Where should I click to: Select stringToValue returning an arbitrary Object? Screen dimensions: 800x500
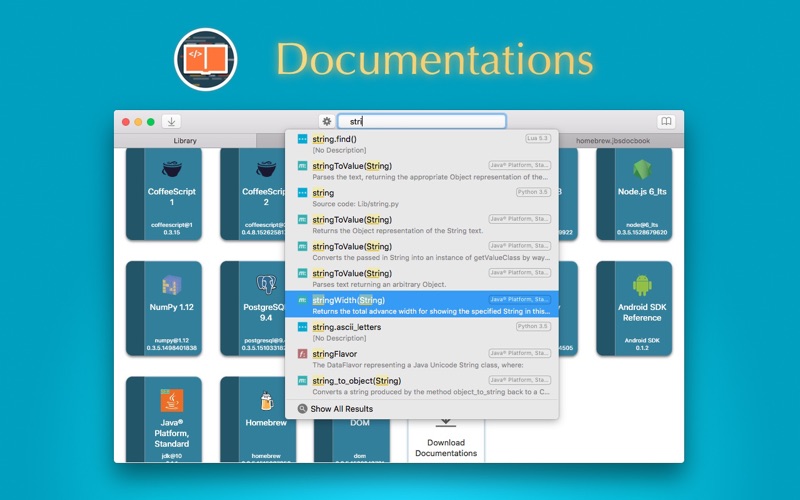click(x=422, y=279)
